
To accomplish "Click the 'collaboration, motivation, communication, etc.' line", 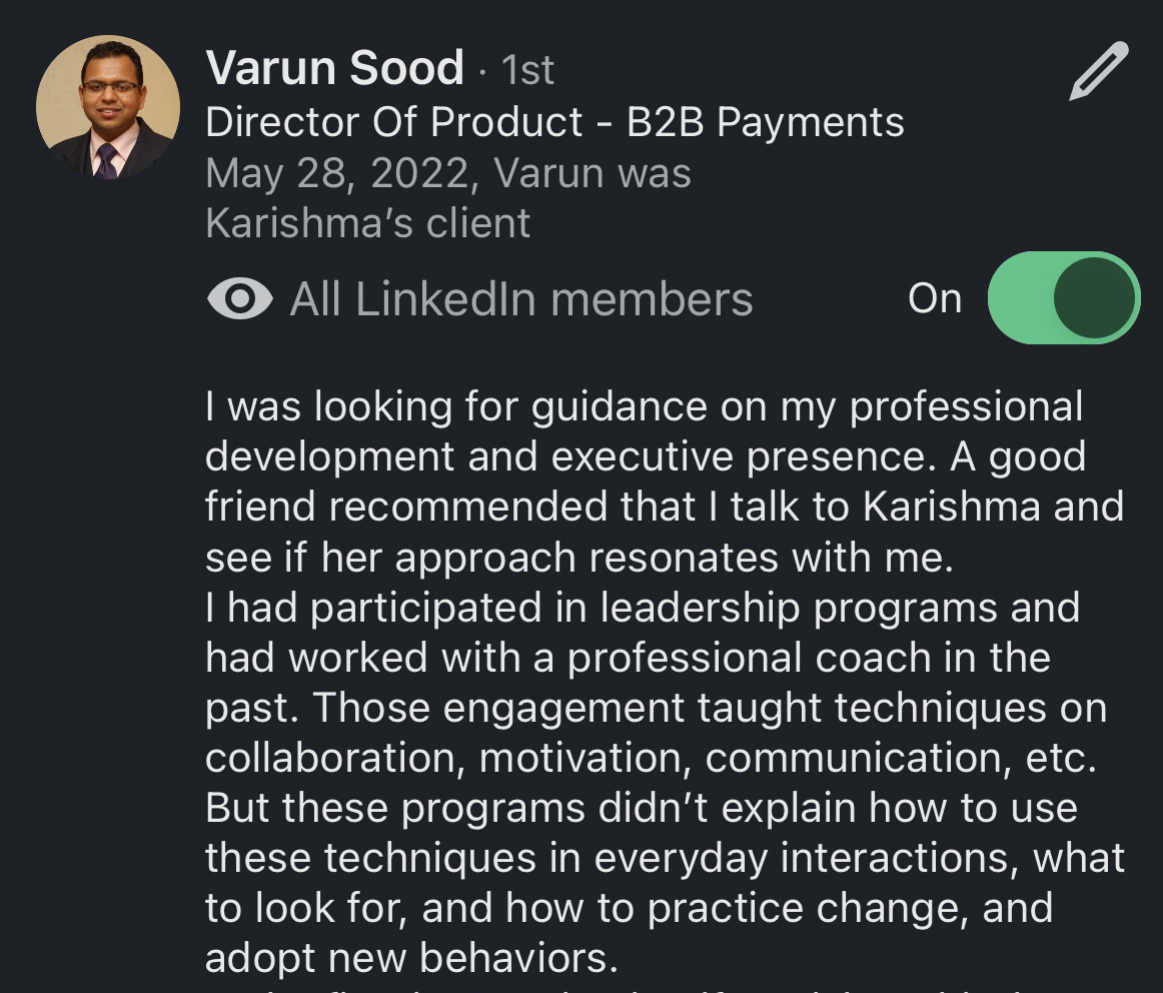I will coord(650,758).
